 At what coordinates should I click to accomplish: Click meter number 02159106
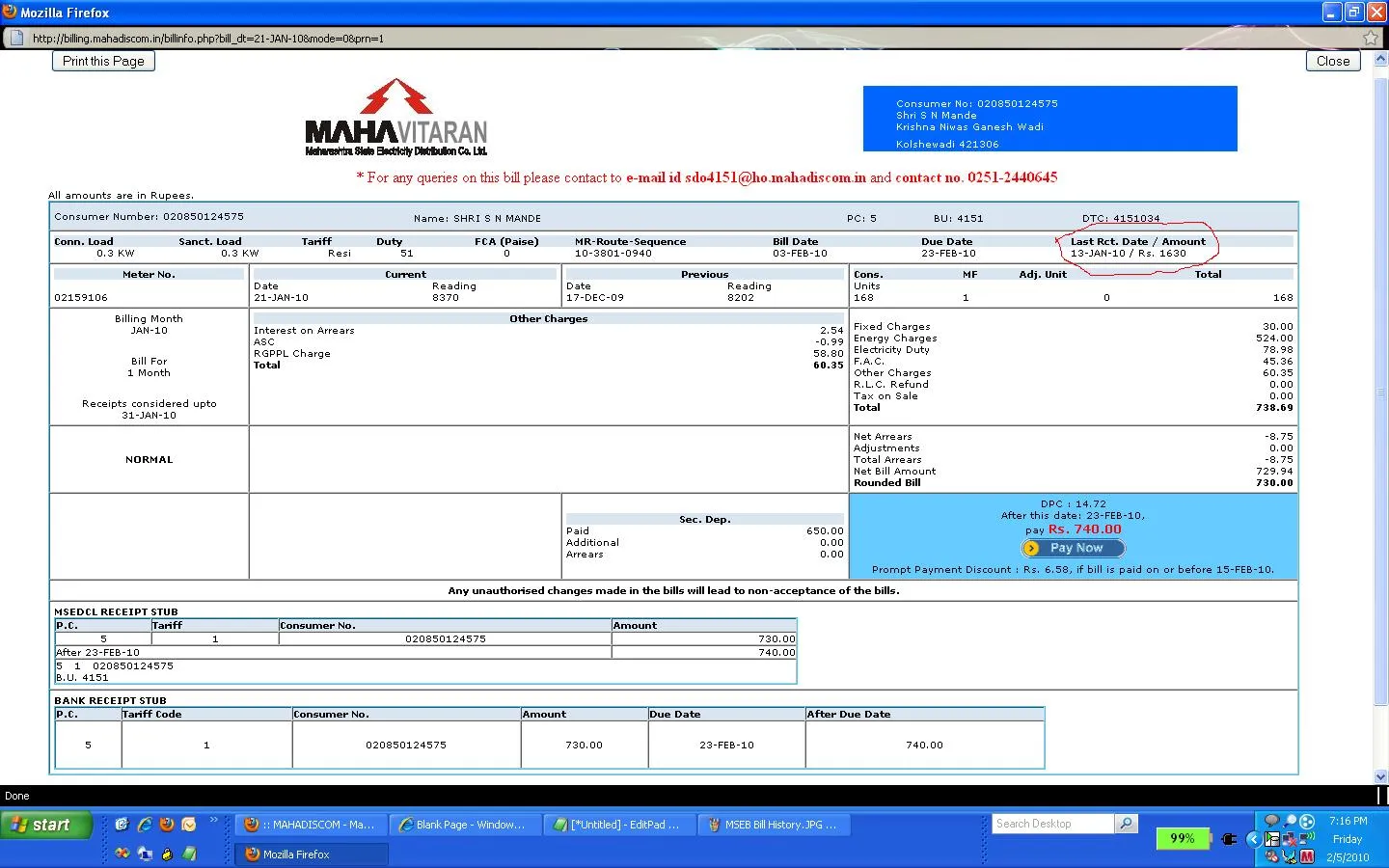point(81,298)
